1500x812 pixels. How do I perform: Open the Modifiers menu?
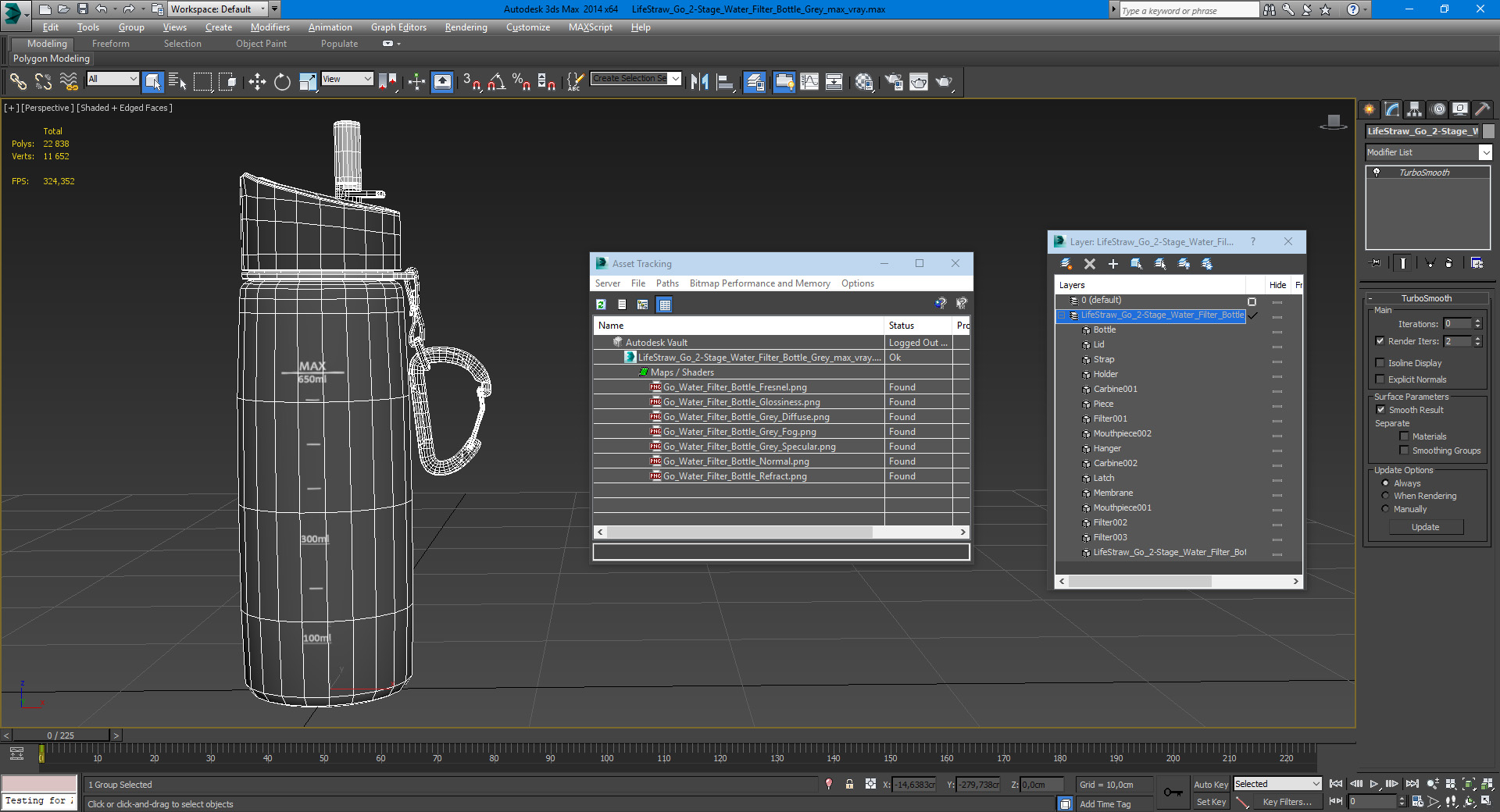(x=270, y=27)
